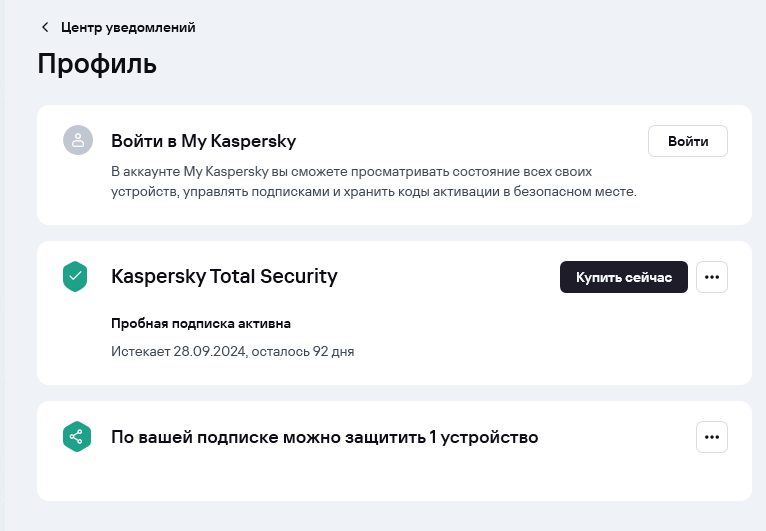
Task: Click the back arrow chevron icon
Action: click(45, 27)
